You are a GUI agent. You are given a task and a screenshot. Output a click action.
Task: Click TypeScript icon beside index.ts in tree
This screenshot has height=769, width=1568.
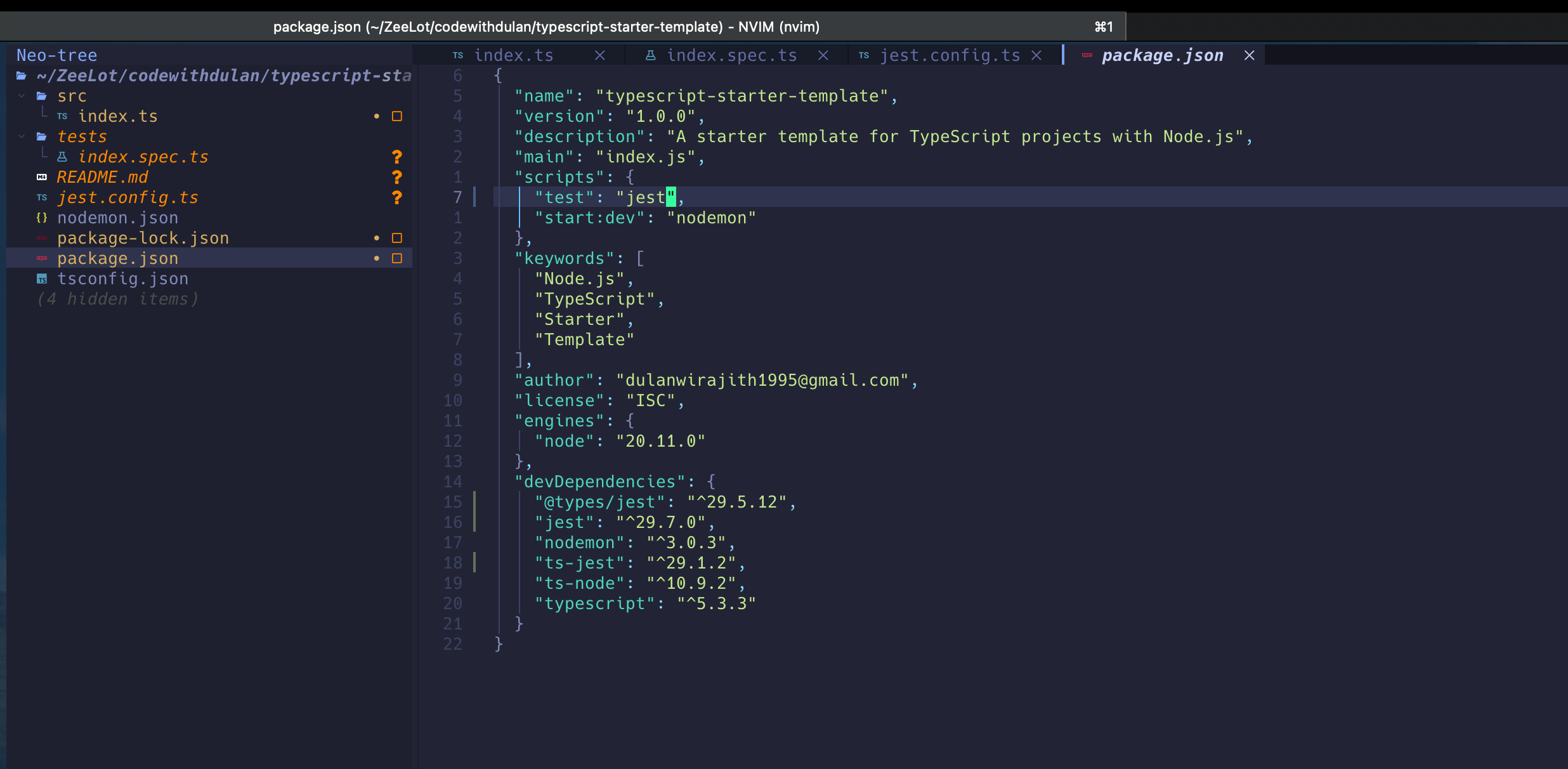62,116
